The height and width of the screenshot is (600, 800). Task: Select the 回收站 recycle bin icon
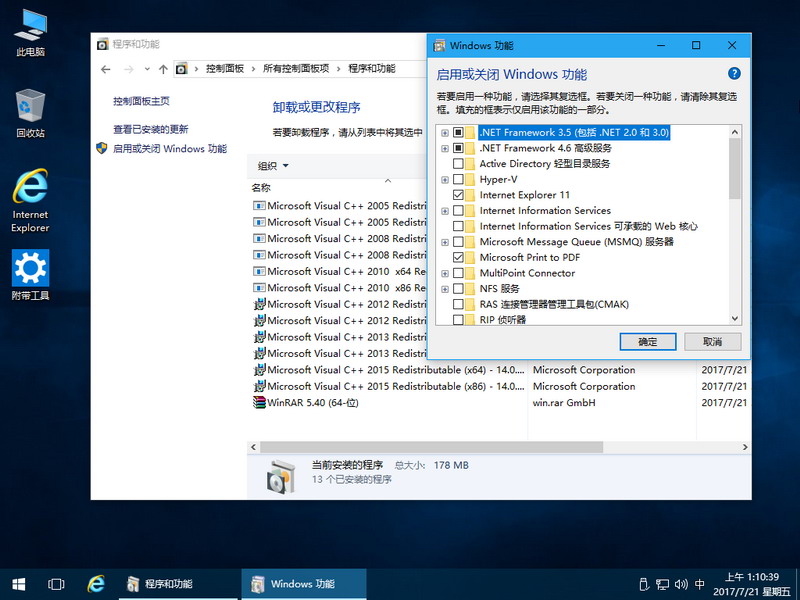[x=30, y=113]
